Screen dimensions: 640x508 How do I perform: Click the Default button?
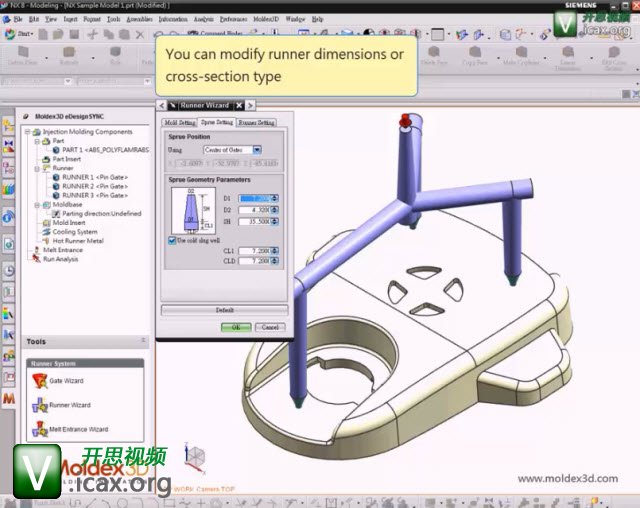(224, 310)
